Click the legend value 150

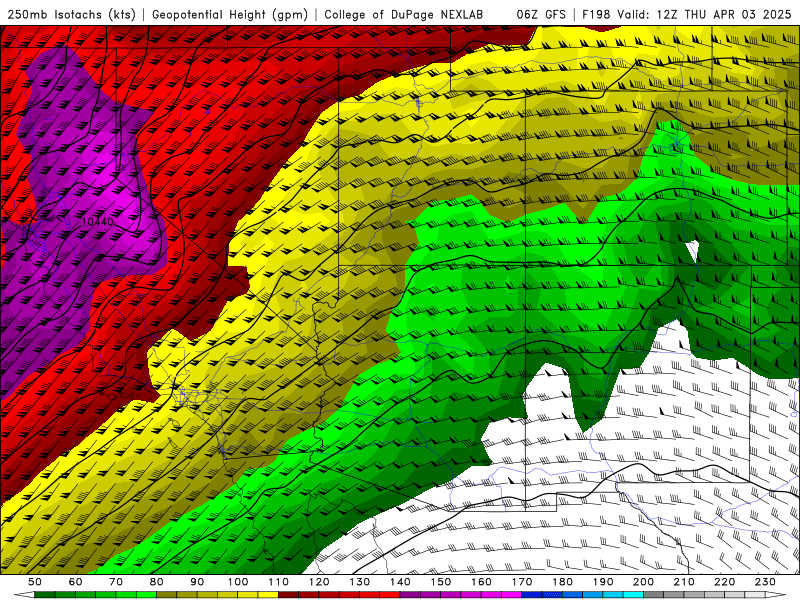coord(441,582)
